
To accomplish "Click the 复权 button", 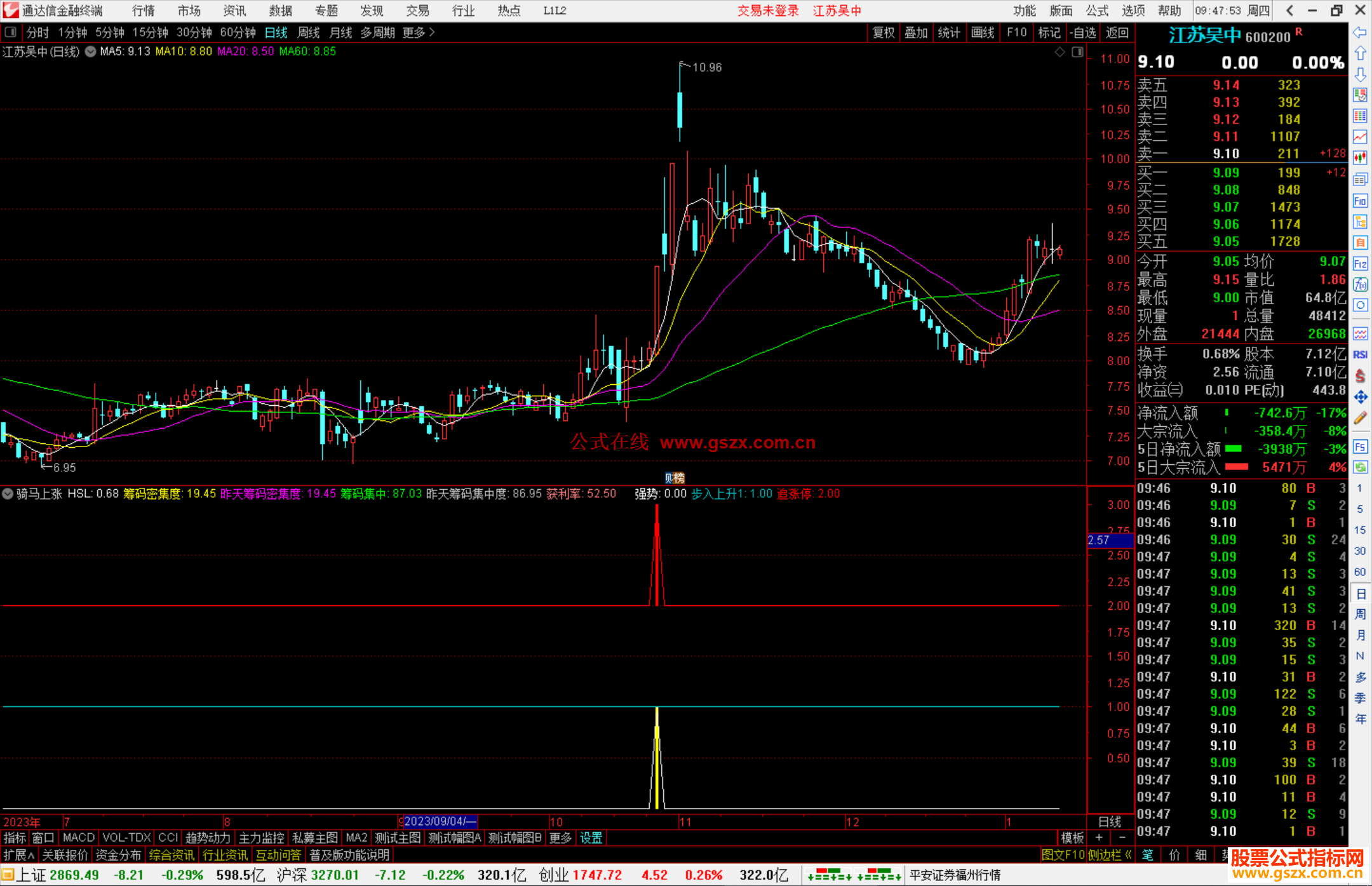I will click(x=883, y=32).
